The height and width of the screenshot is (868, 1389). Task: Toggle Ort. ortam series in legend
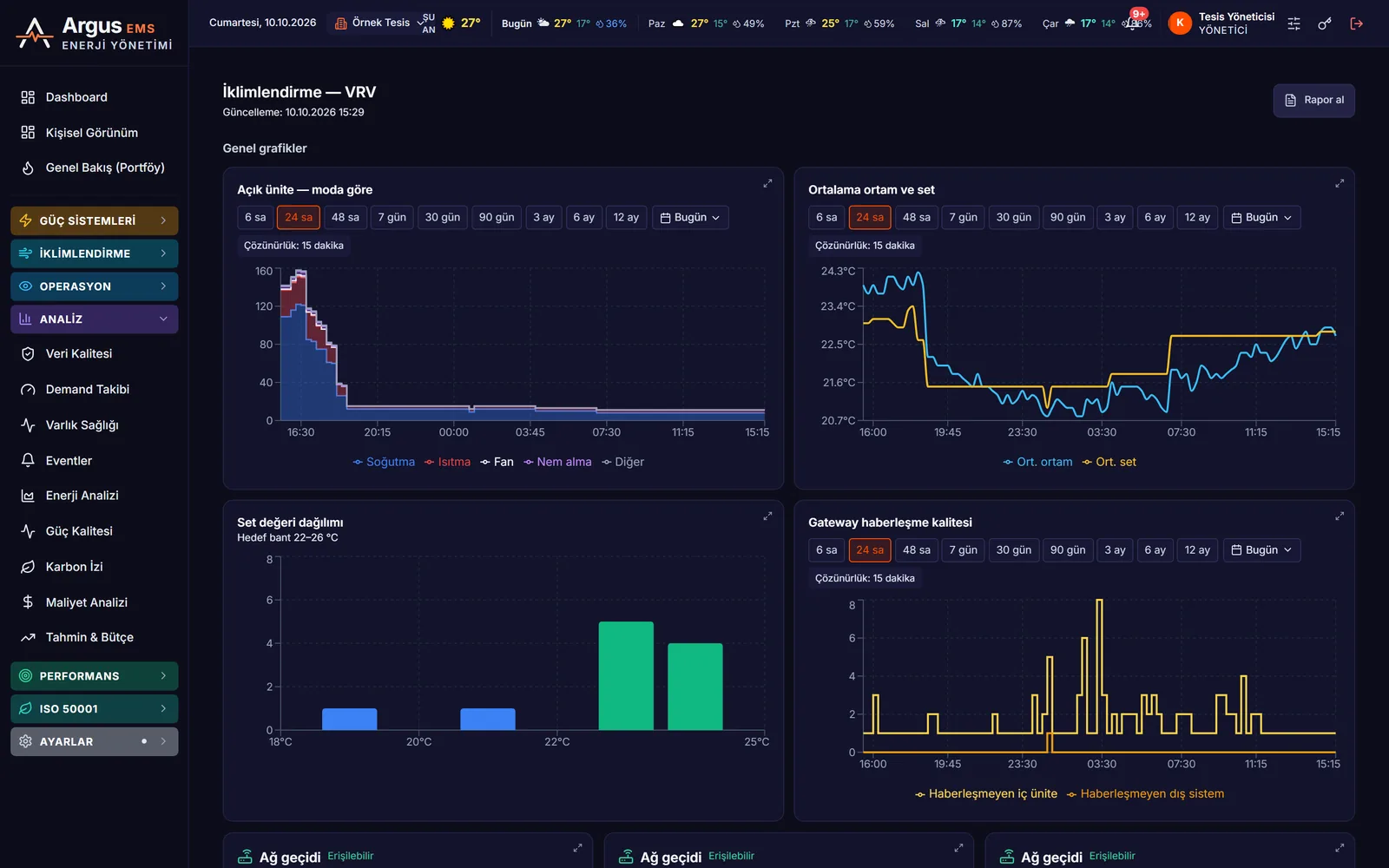point(1037,462)
